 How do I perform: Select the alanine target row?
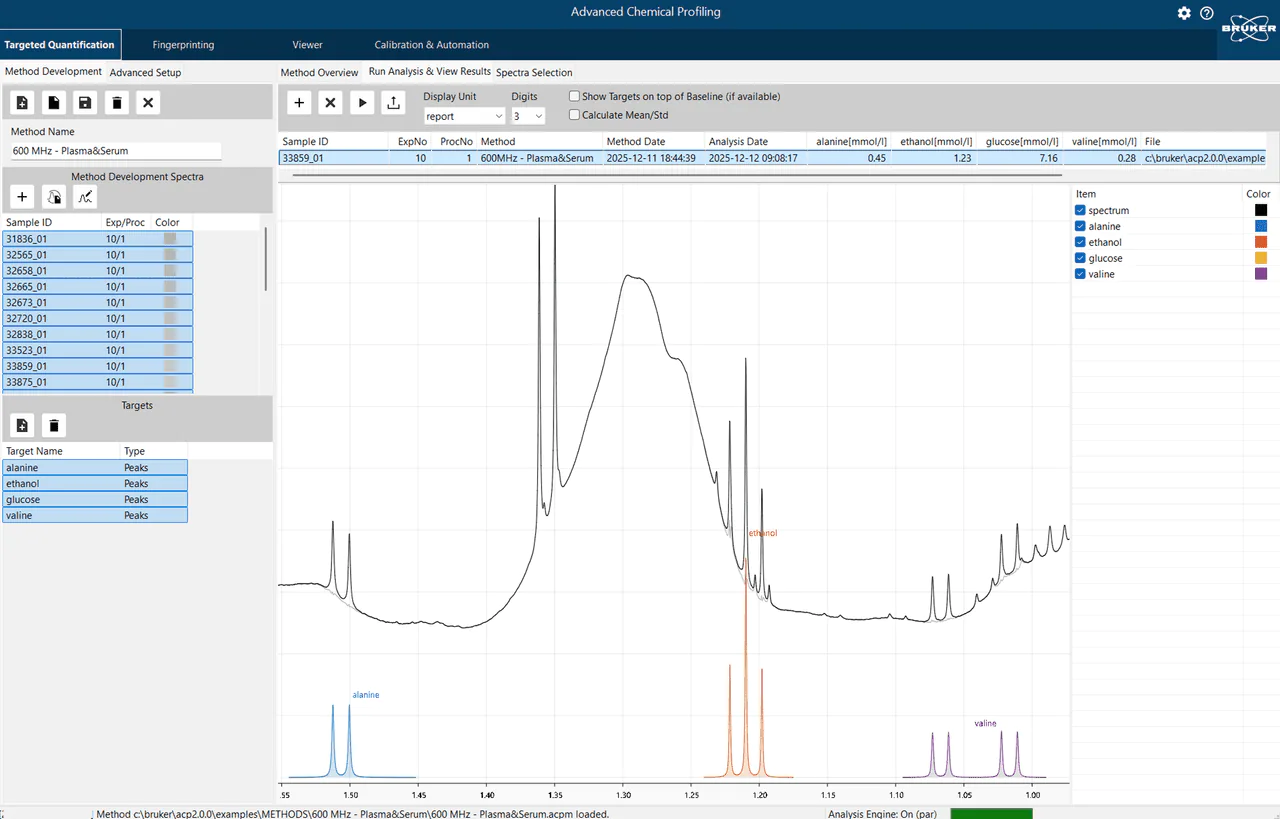point(95,468)
